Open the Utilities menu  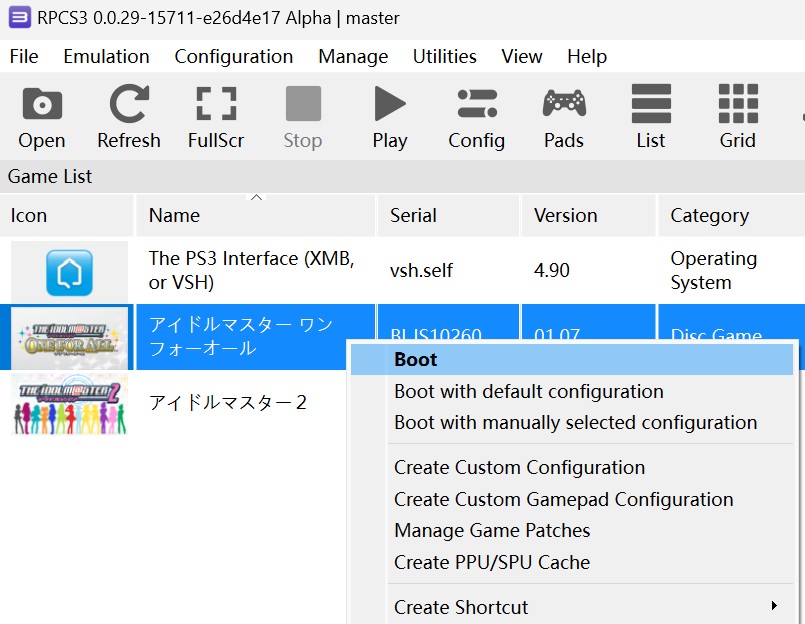[445, 56]
